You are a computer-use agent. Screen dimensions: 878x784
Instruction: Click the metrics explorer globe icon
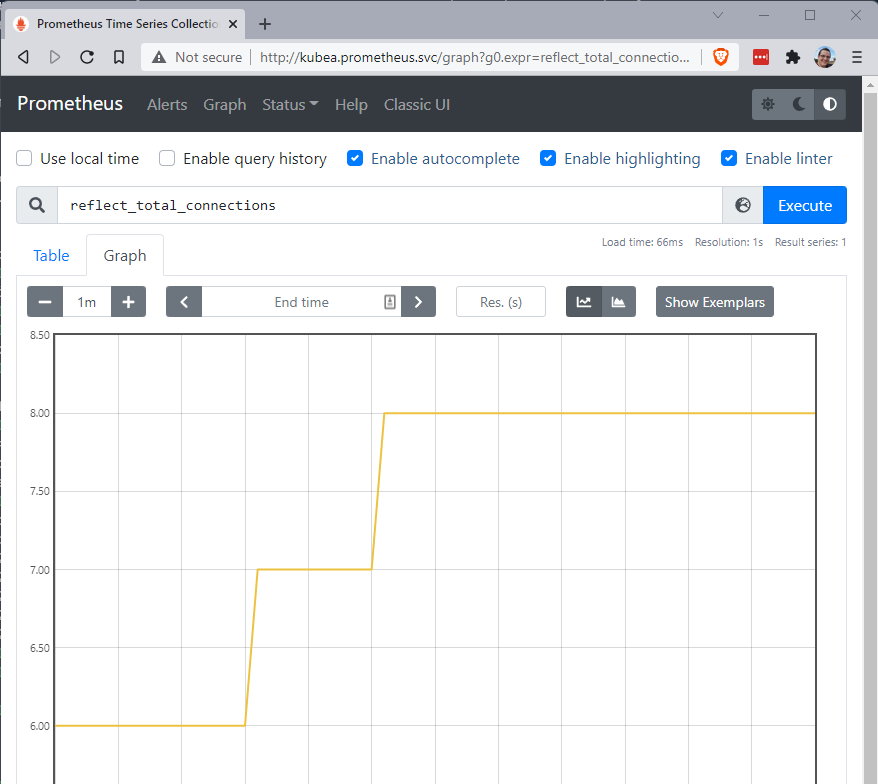(x=742, y=205)
